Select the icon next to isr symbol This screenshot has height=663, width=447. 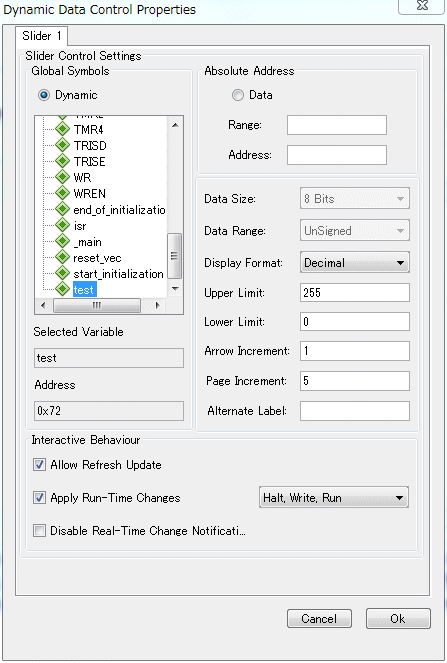coord(63,226)
